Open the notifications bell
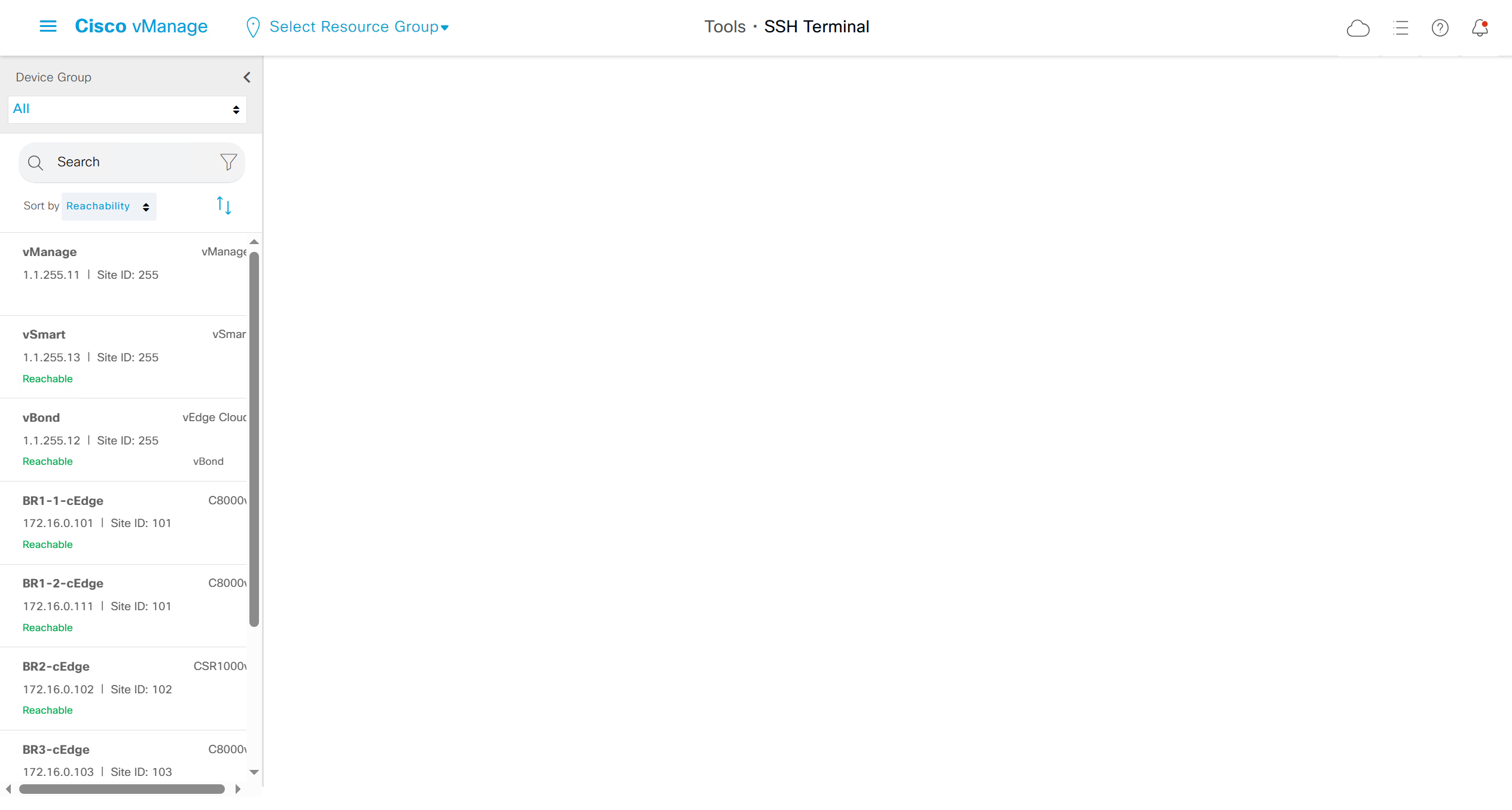 click(1480, 28)
